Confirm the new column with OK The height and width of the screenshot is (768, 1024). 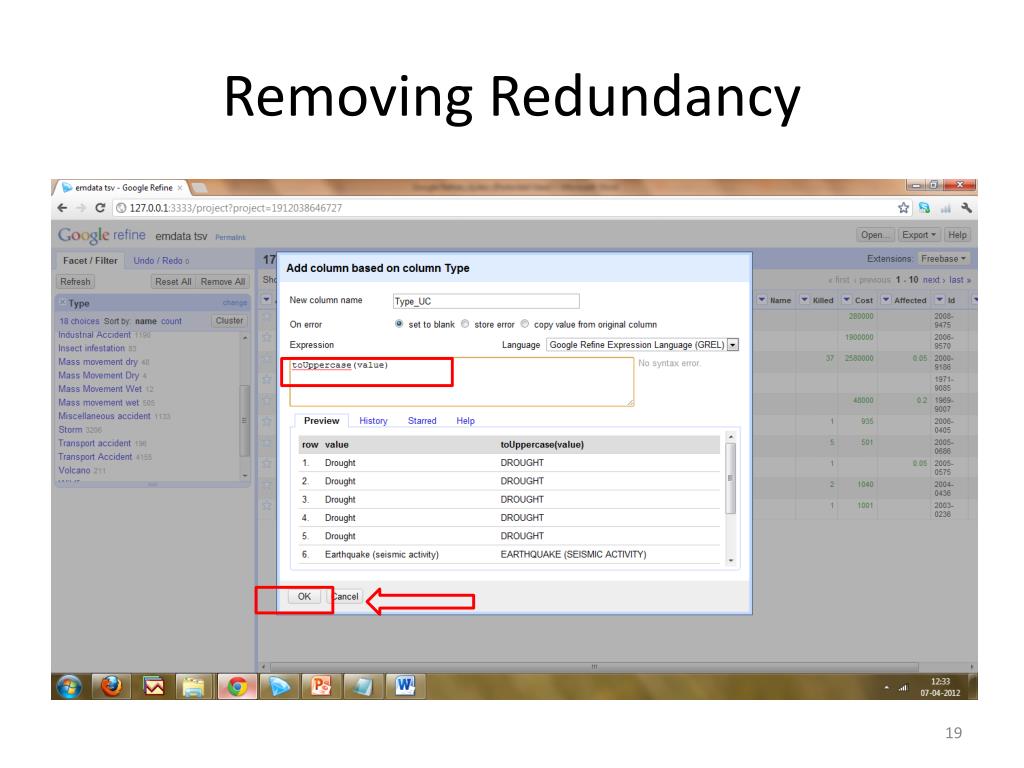304,596
